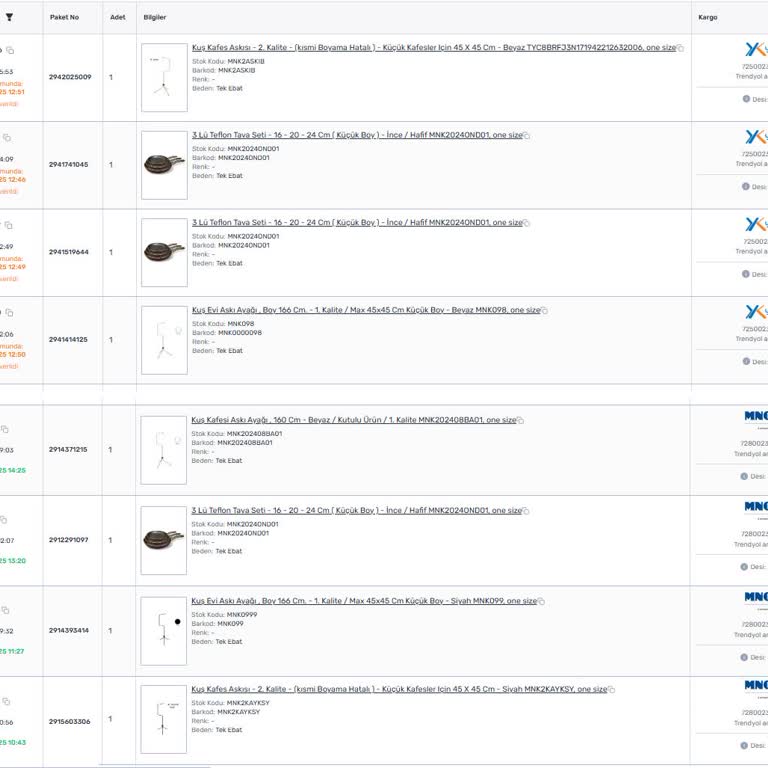The image size is (768, 768).
Task: Copy order number in row with package 2941519644
Action: coord(8,225)
